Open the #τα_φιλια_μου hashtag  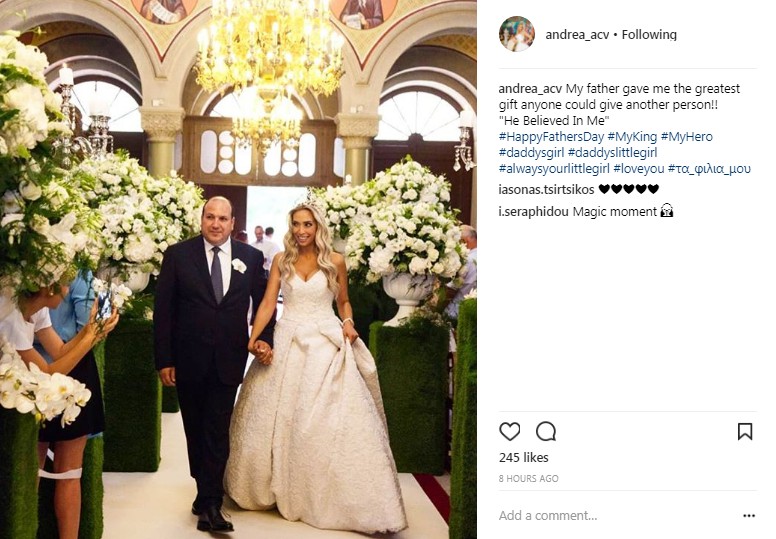click(709, 169)
